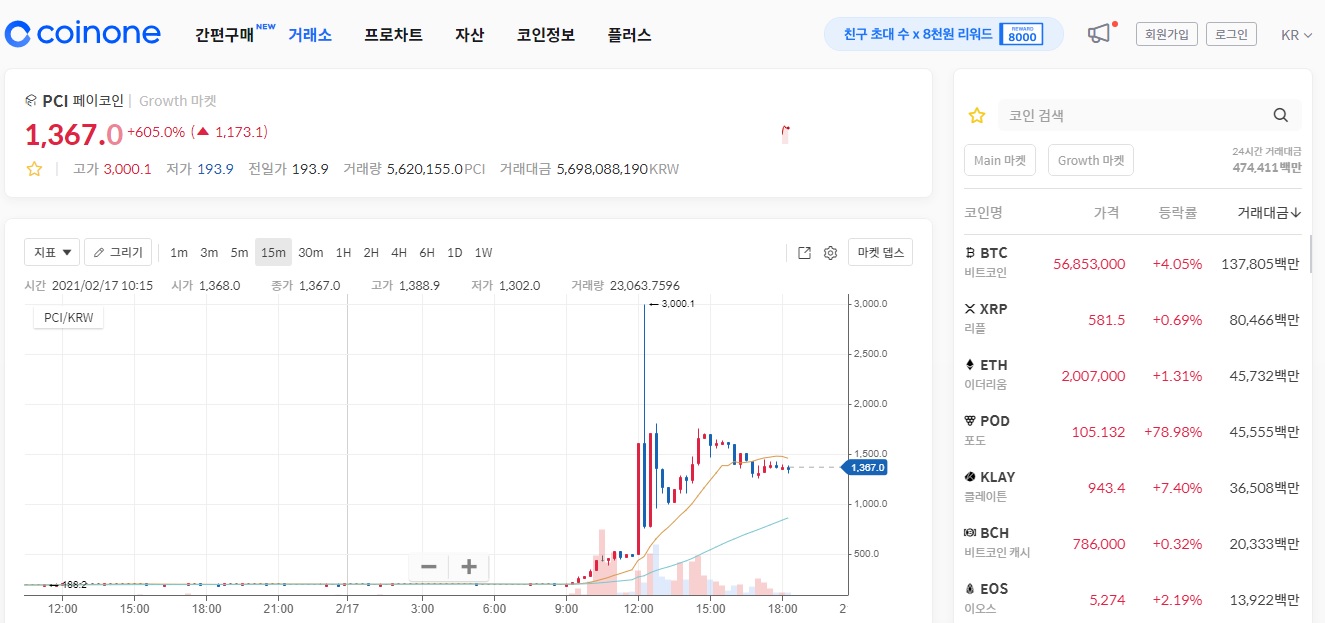This screenshot has height=623, width=1325.
Task: Select the 1m chart interval
Action: click(x=179, y=253)
